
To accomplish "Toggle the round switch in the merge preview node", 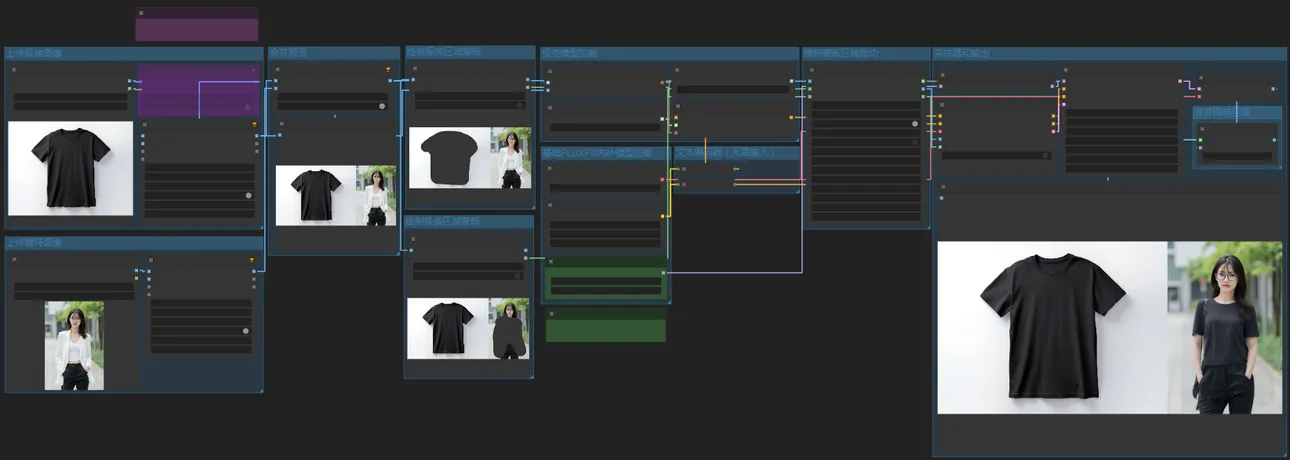I will pos(382,106).
